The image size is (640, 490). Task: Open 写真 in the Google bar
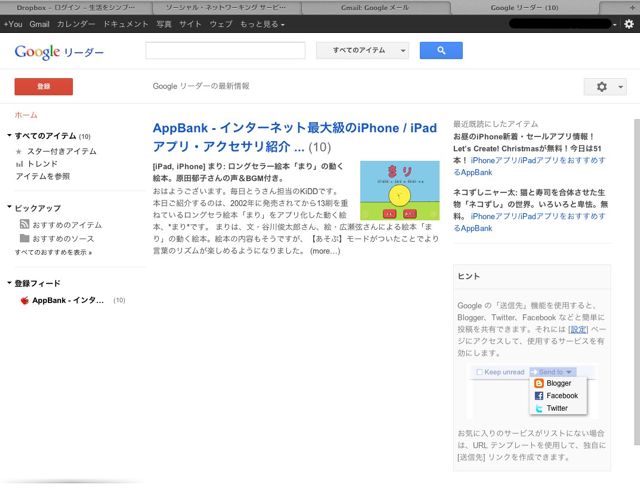tap(164, 24)
